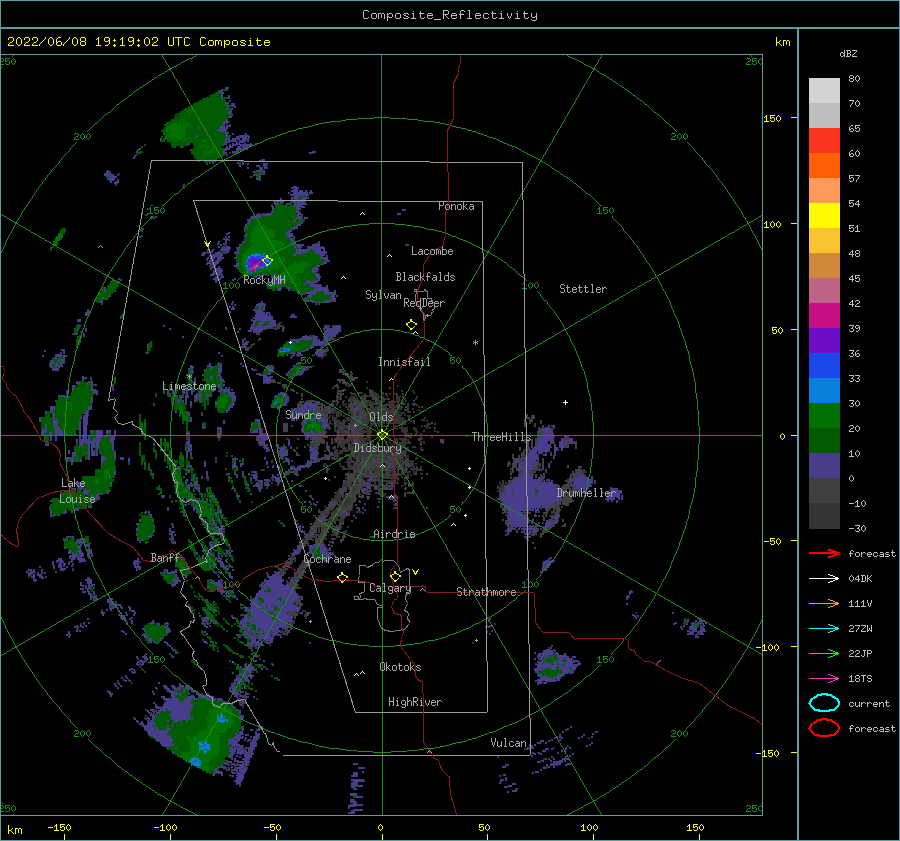Click the Limestone label
The height and width of the screenshot is (841, 900).
[189, 386]
